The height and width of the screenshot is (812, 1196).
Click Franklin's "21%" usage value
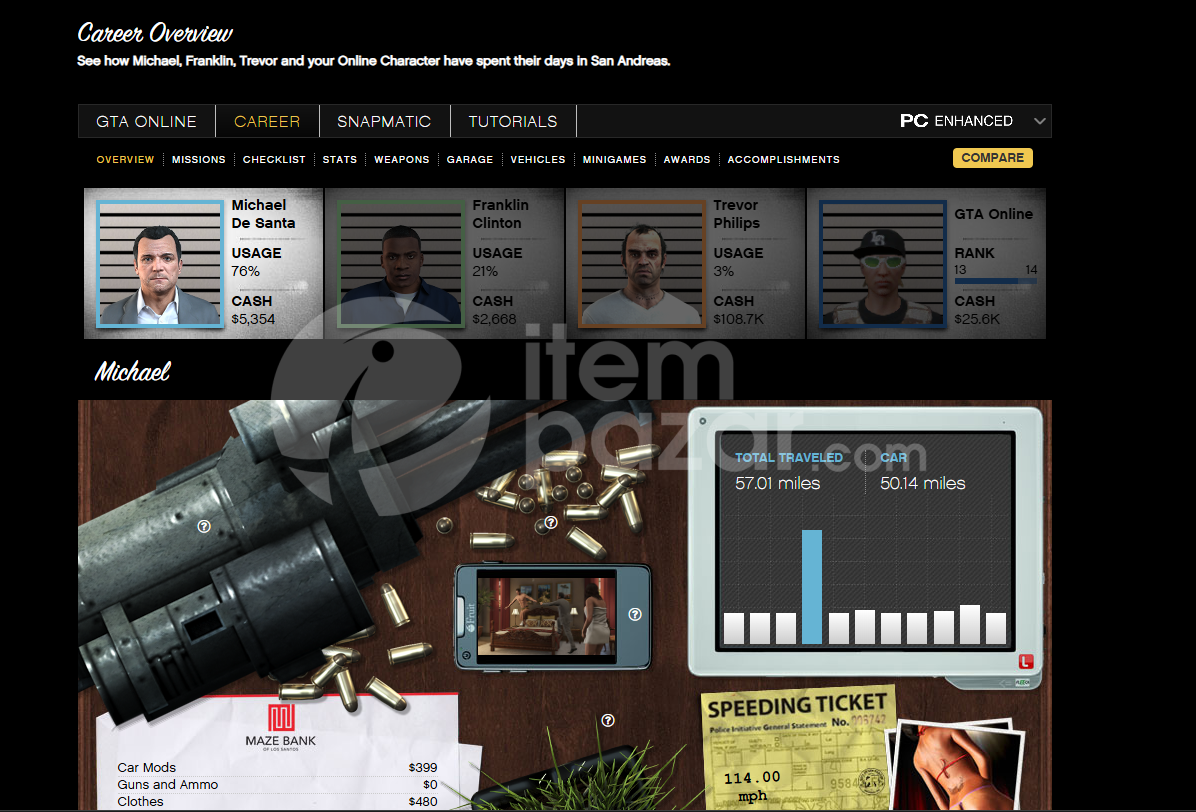pyautogui.click(x=485, y=271)
